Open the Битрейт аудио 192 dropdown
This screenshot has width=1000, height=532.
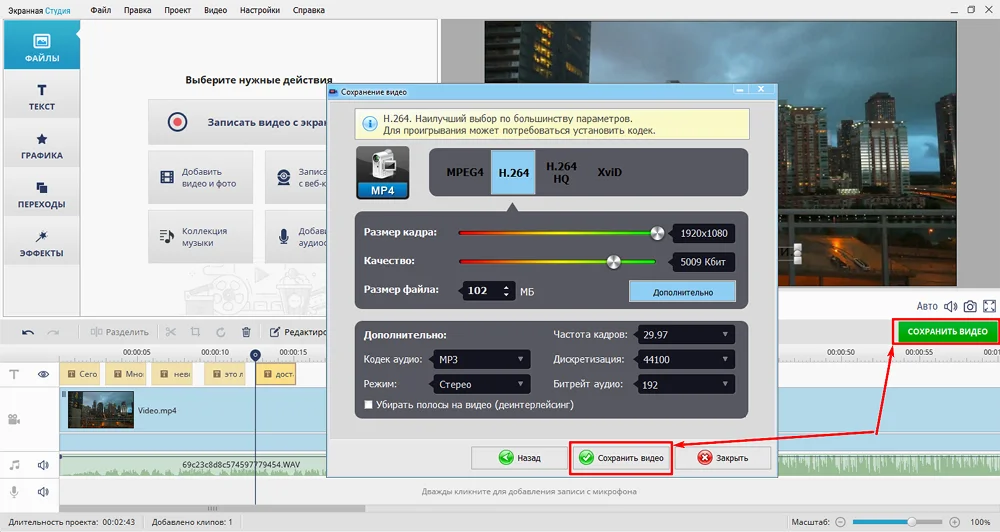tap(686, 385)
